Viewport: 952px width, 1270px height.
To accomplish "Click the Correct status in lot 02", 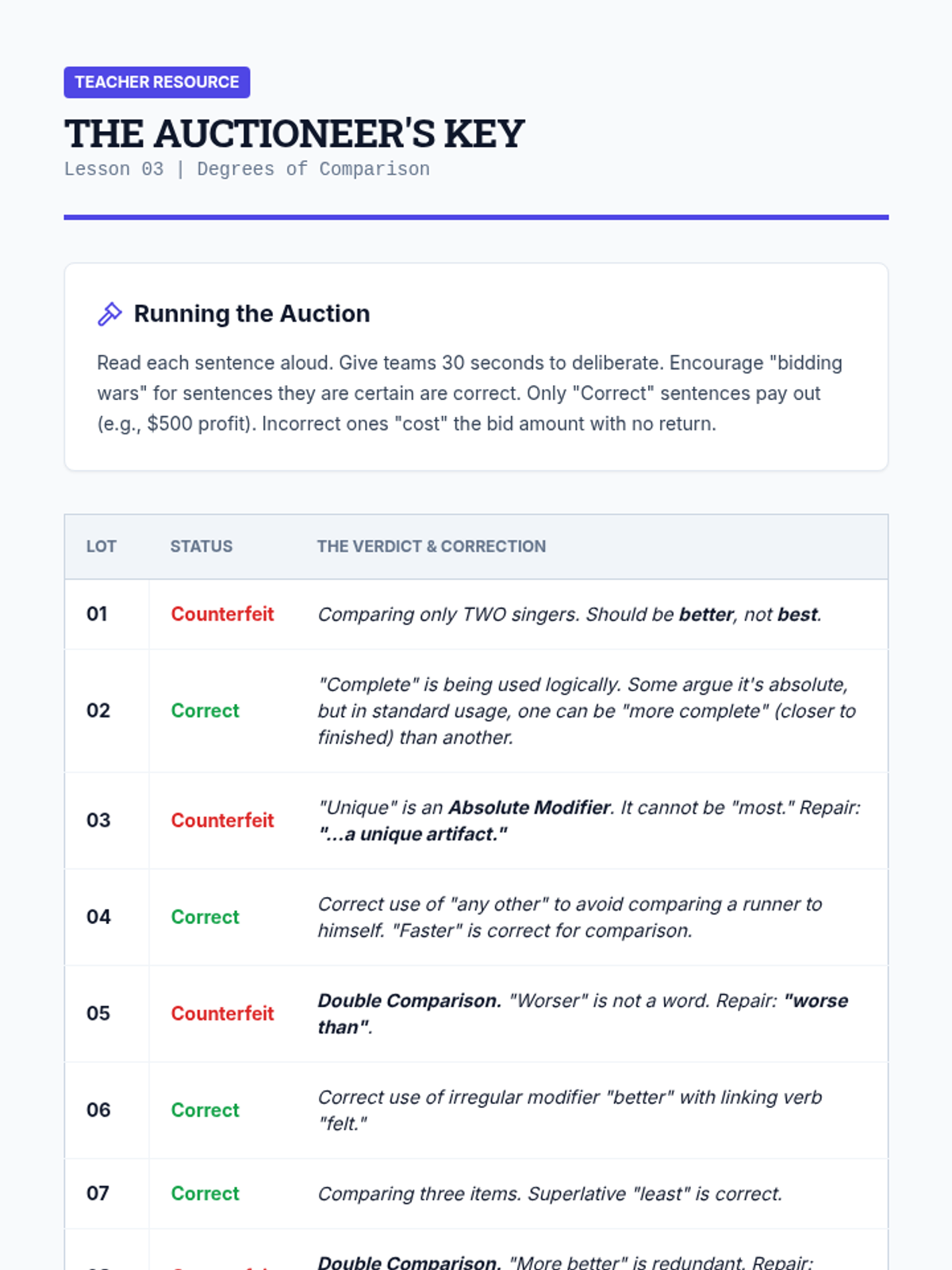I will (205, 710).
